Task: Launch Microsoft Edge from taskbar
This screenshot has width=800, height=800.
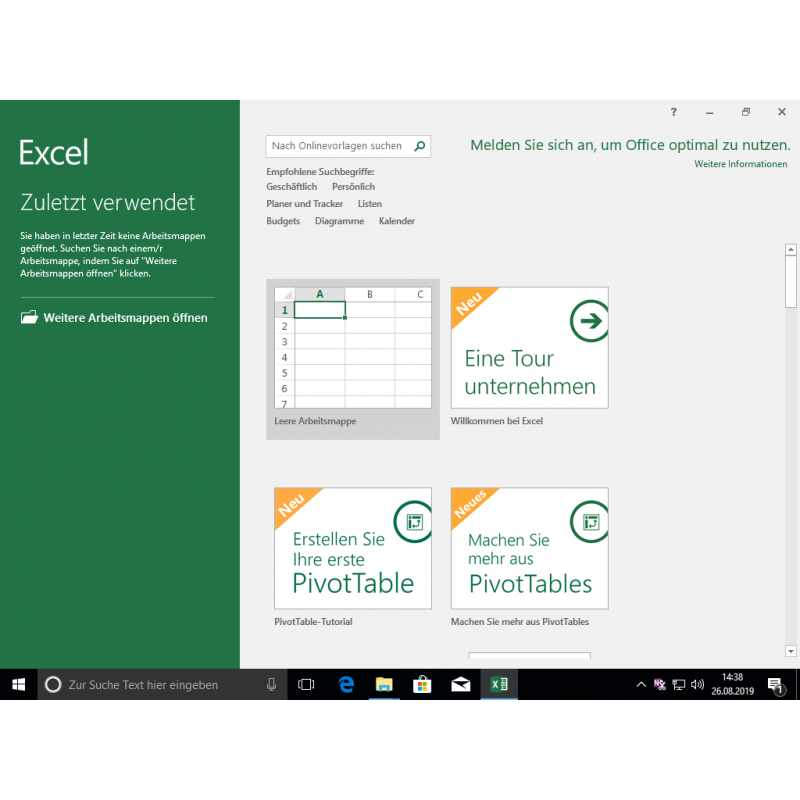Action: [x=346, y=684]
